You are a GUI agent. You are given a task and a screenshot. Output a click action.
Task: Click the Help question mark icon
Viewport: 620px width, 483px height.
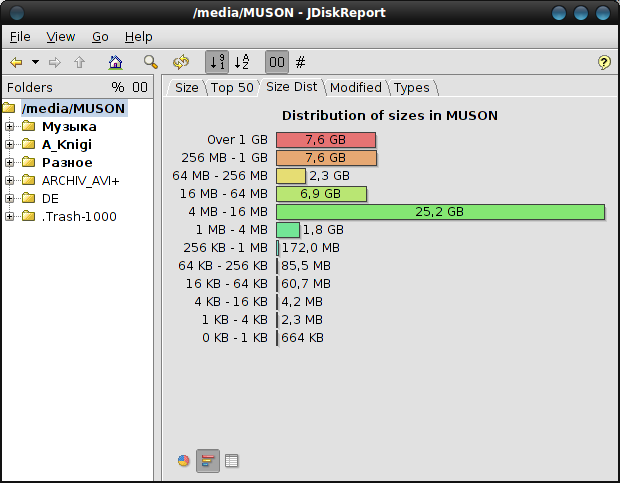(x=604, y=62)
